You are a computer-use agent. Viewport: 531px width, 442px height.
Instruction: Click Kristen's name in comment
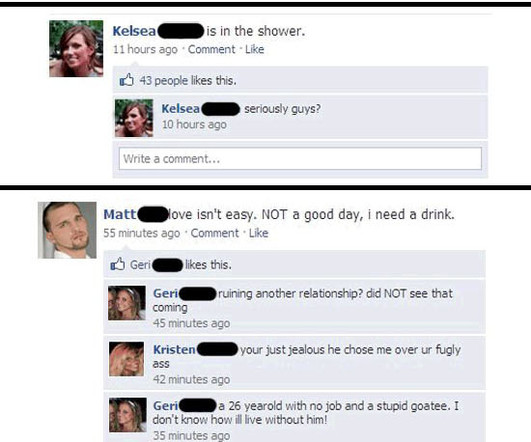[174, 350]
